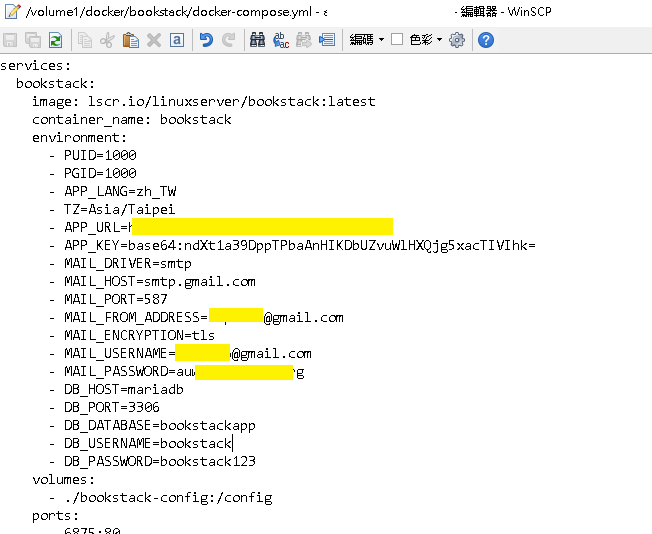Open editor preferences gear icon
The image size is (652, 534).
pyautogui.click(x=457, y=40)
